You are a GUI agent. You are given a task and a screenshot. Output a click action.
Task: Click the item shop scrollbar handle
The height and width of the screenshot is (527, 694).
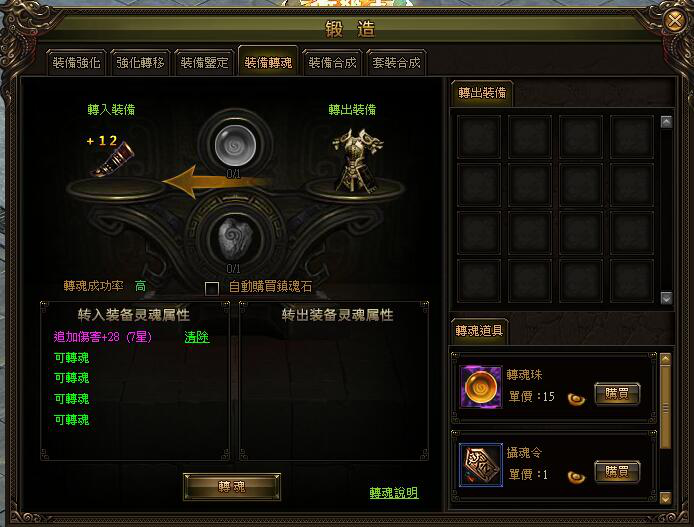665,406
